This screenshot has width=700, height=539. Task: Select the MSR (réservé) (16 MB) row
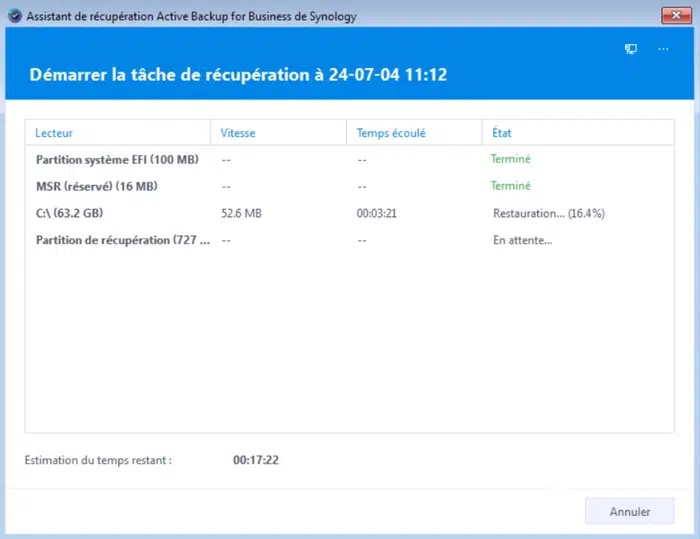coord(350,186)
